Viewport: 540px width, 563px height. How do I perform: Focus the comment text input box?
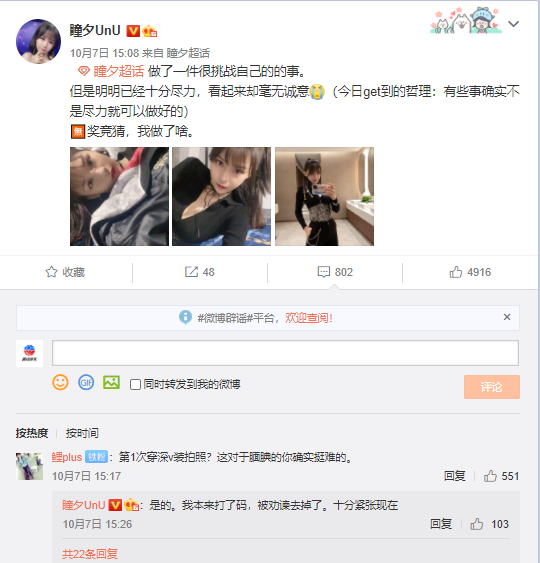(285, 353)
